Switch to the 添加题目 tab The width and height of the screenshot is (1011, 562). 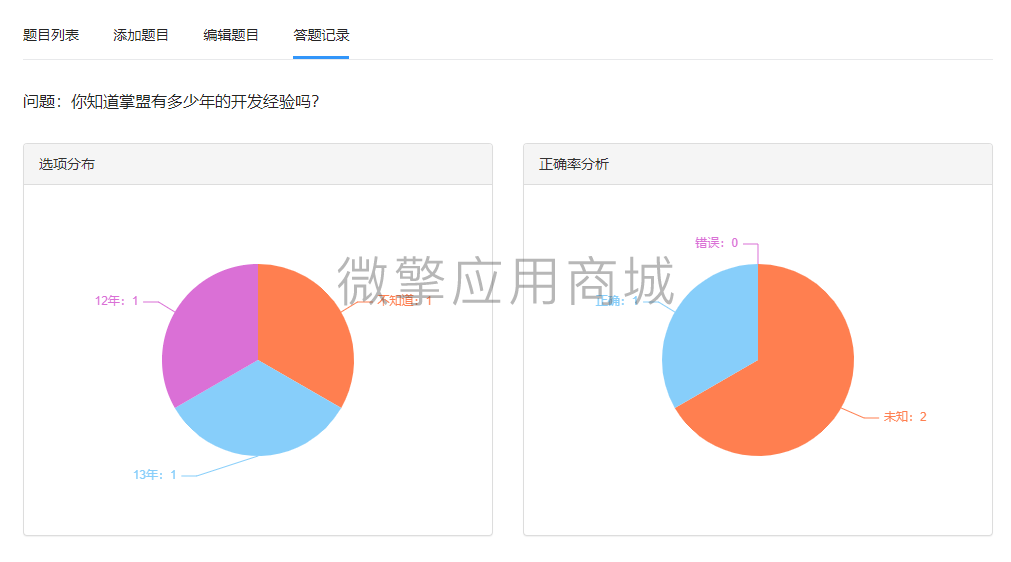(x=141, y=35)
